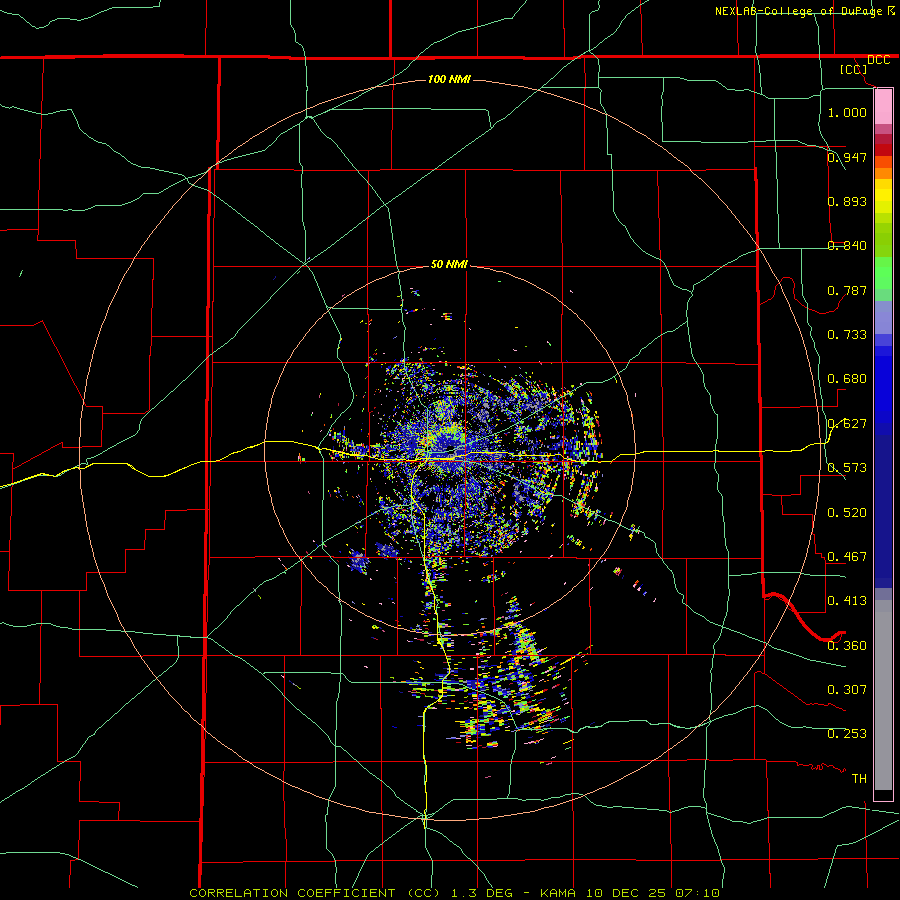The image size is (900, 900).
Task: Click the gray segment of color bar
Action: pyautogui.click(x=883, y=695)
